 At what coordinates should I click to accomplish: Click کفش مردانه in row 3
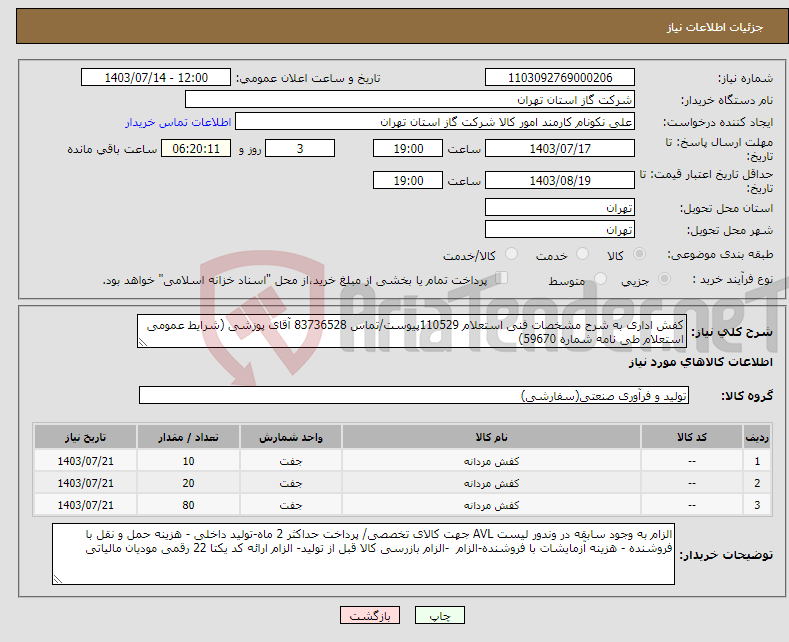491,505
